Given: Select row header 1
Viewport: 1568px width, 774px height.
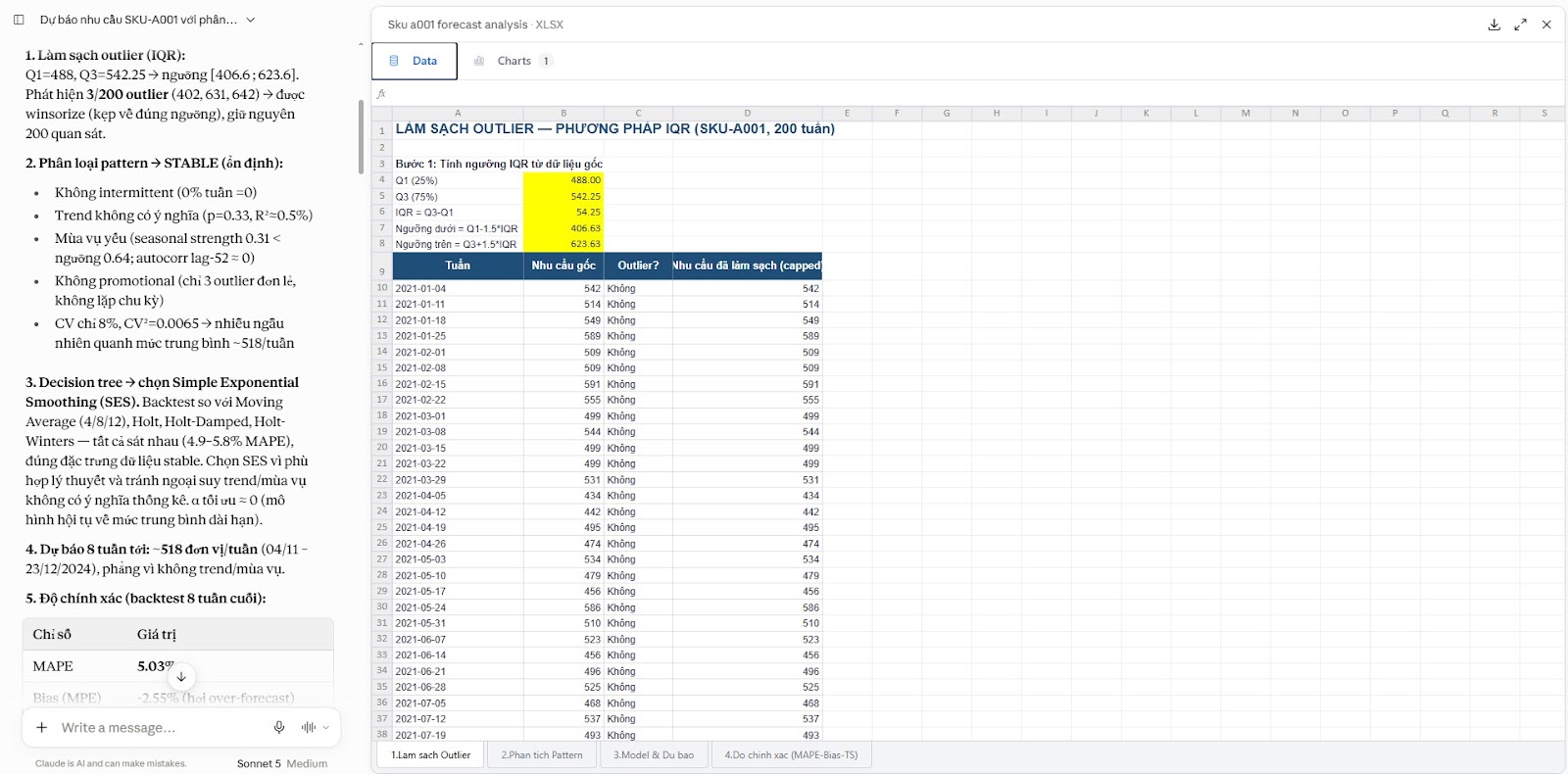Looking at the screenshot, I should [381, 129].
